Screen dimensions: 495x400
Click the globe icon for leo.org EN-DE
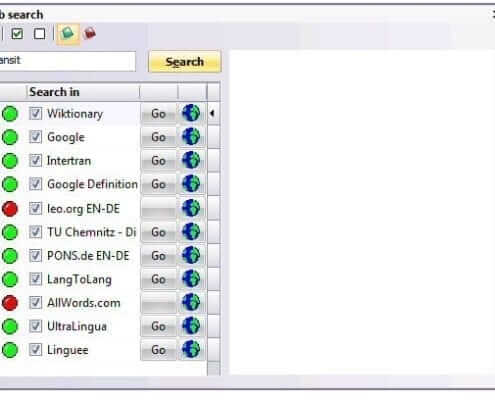point(191,209)
